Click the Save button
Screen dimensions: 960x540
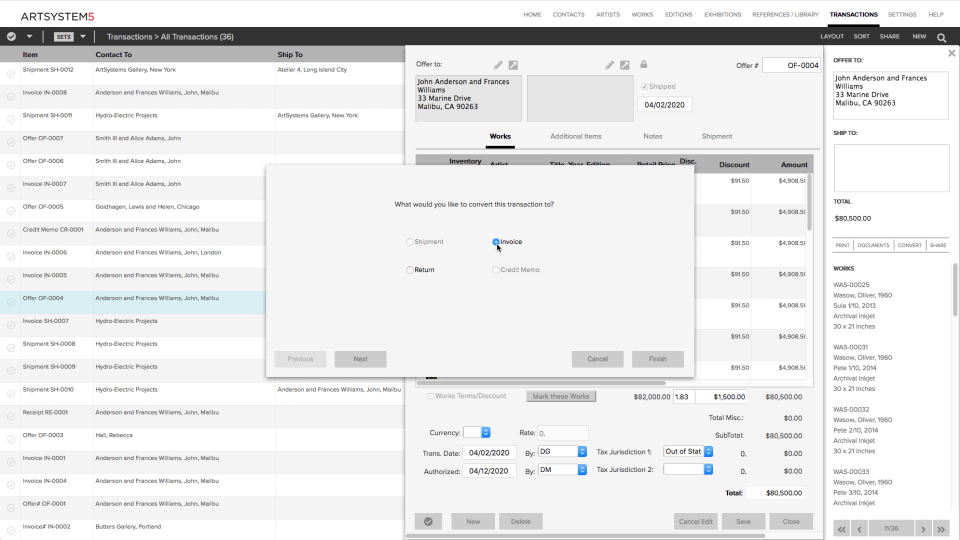(743, 522)
